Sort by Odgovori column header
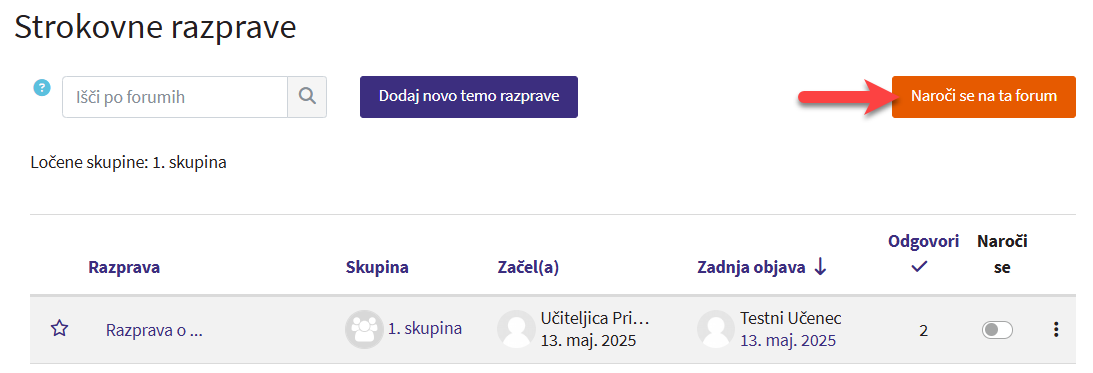The height and width of the screenshot is (373, 1093). pos(924,242)
